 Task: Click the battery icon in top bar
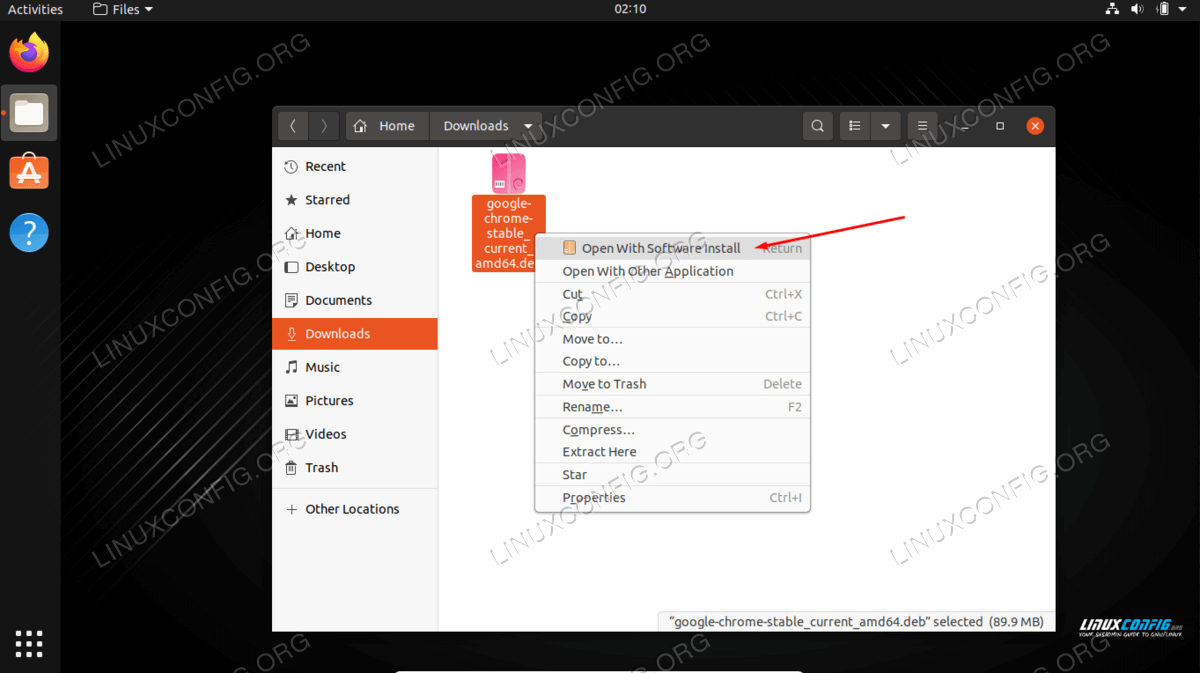(1163, 9)
